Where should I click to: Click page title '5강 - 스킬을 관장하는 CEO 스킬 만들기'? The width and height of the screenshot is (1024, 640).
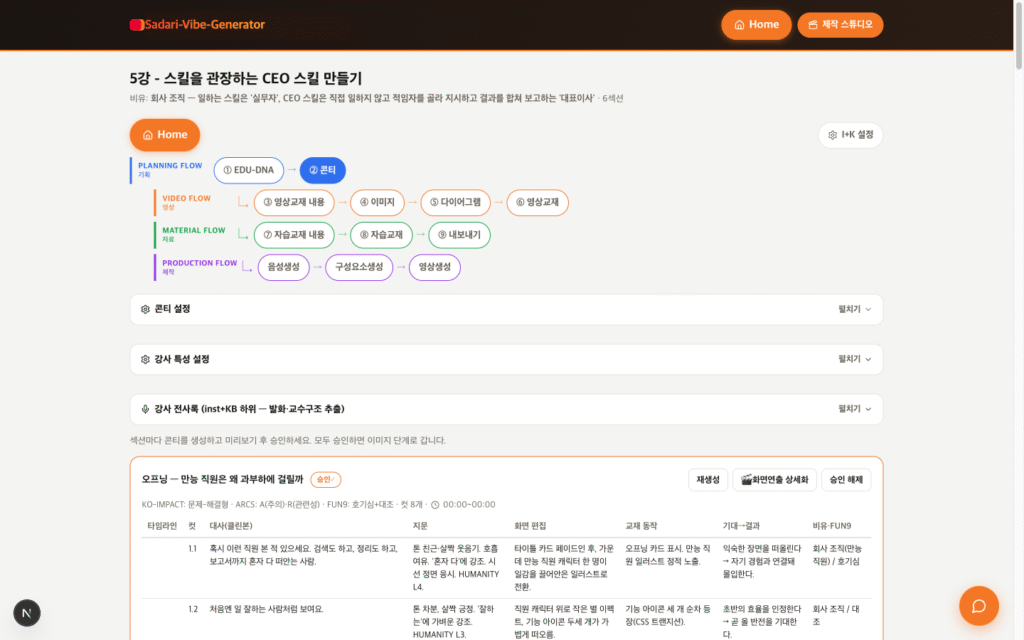(246, 78)
